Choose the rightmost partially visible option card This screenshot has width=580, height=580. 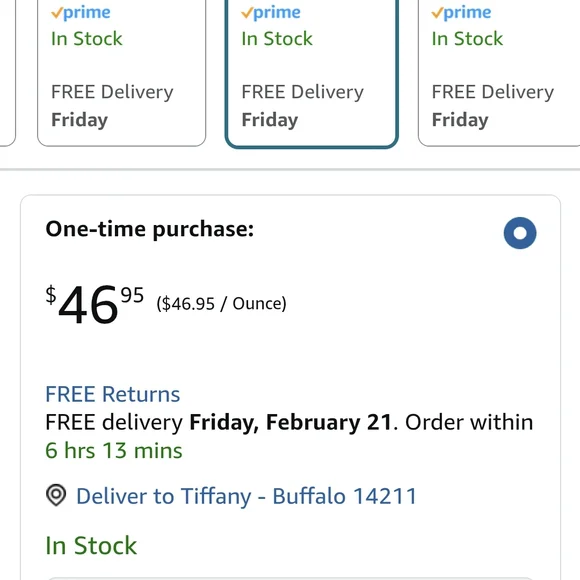(499, 73)
